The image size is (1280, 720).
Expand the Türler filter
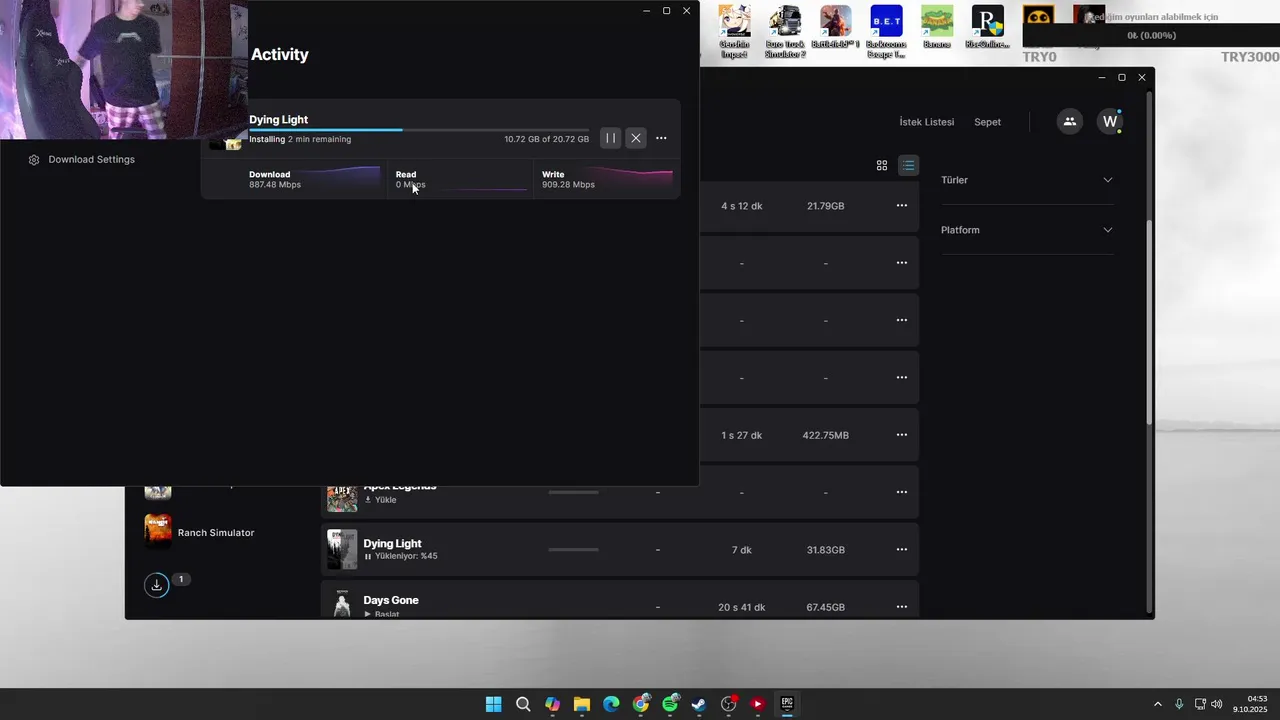click(1027, 180)
